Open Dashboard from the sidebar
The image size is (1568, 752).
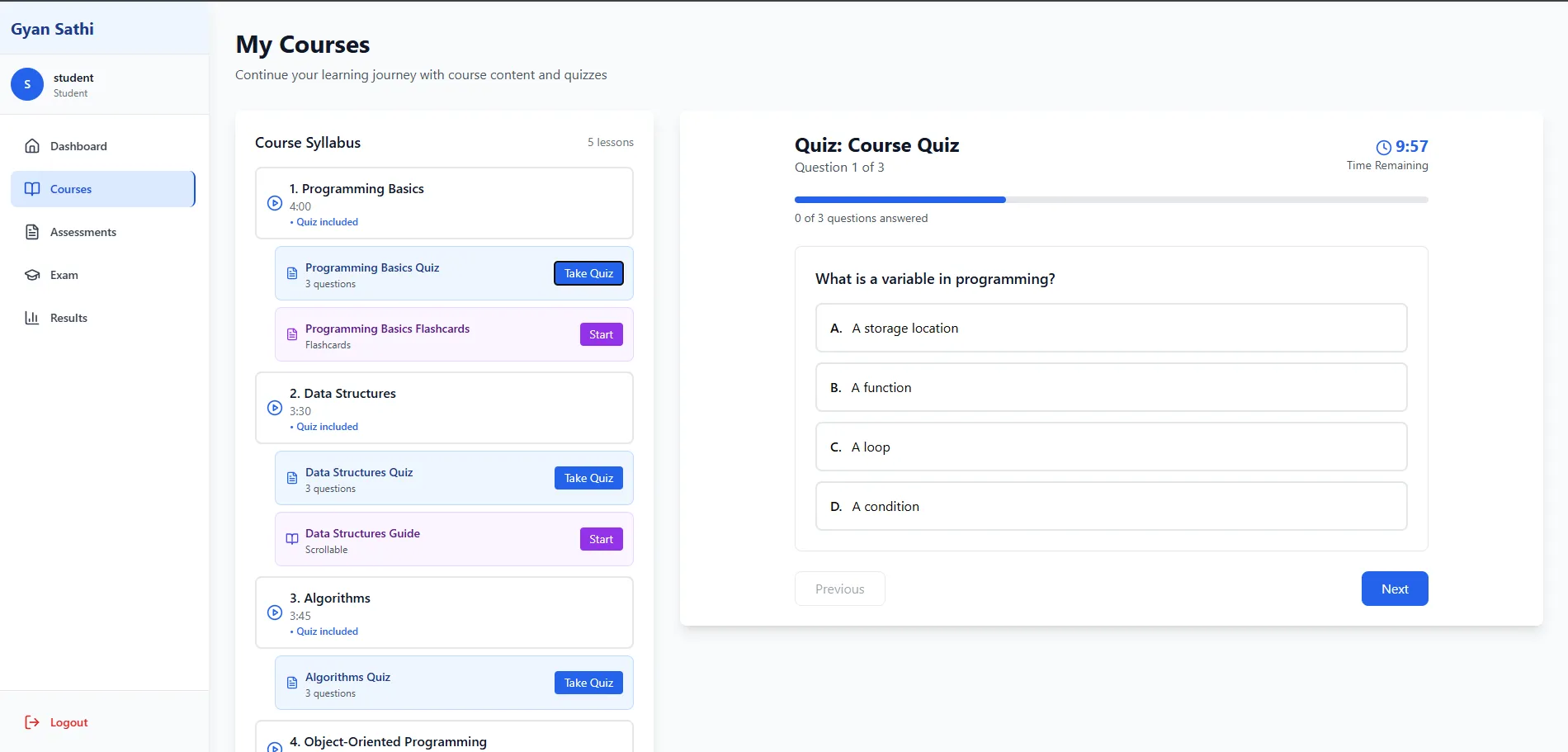78,146
